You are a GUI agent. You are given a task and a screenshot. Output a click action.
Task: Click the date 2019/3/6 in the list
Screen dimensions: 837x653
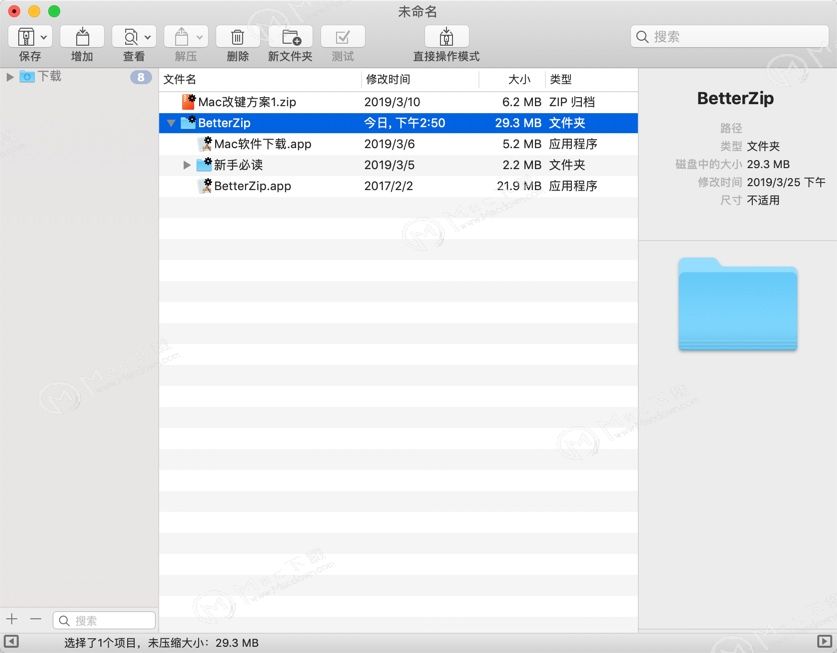tap(389, 144)
